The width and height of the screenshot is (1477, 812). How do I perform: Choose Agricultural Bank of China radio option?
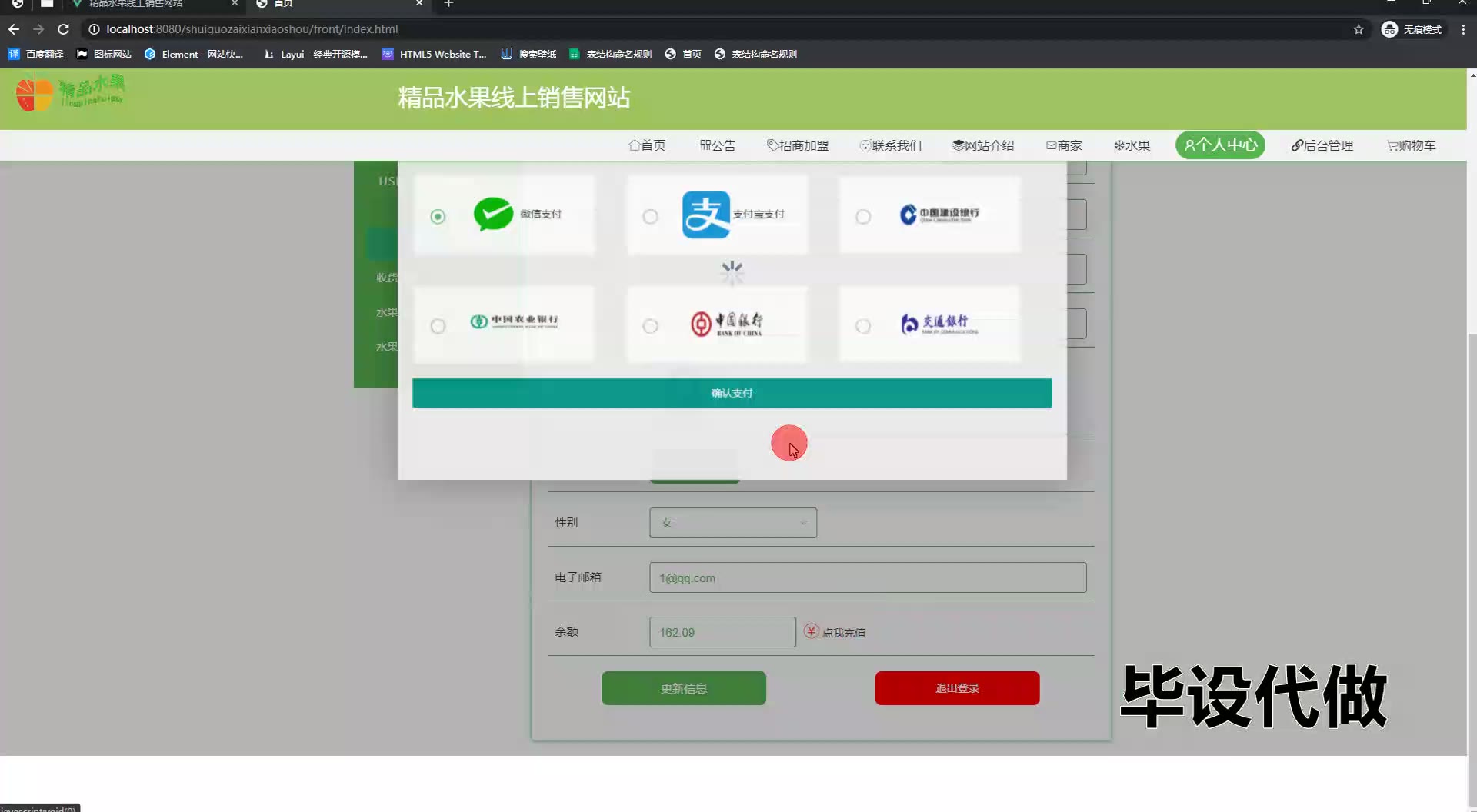[438, 326]
